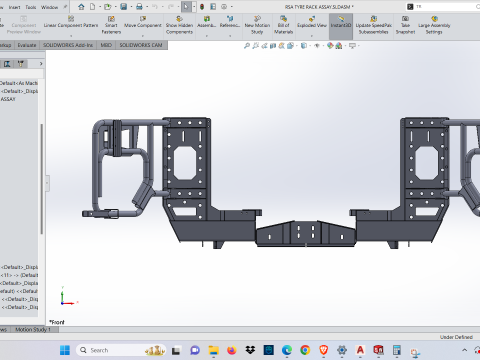The image size is (480, 360).
Task: Switch to the MBD tab
Action: point(106,45)
